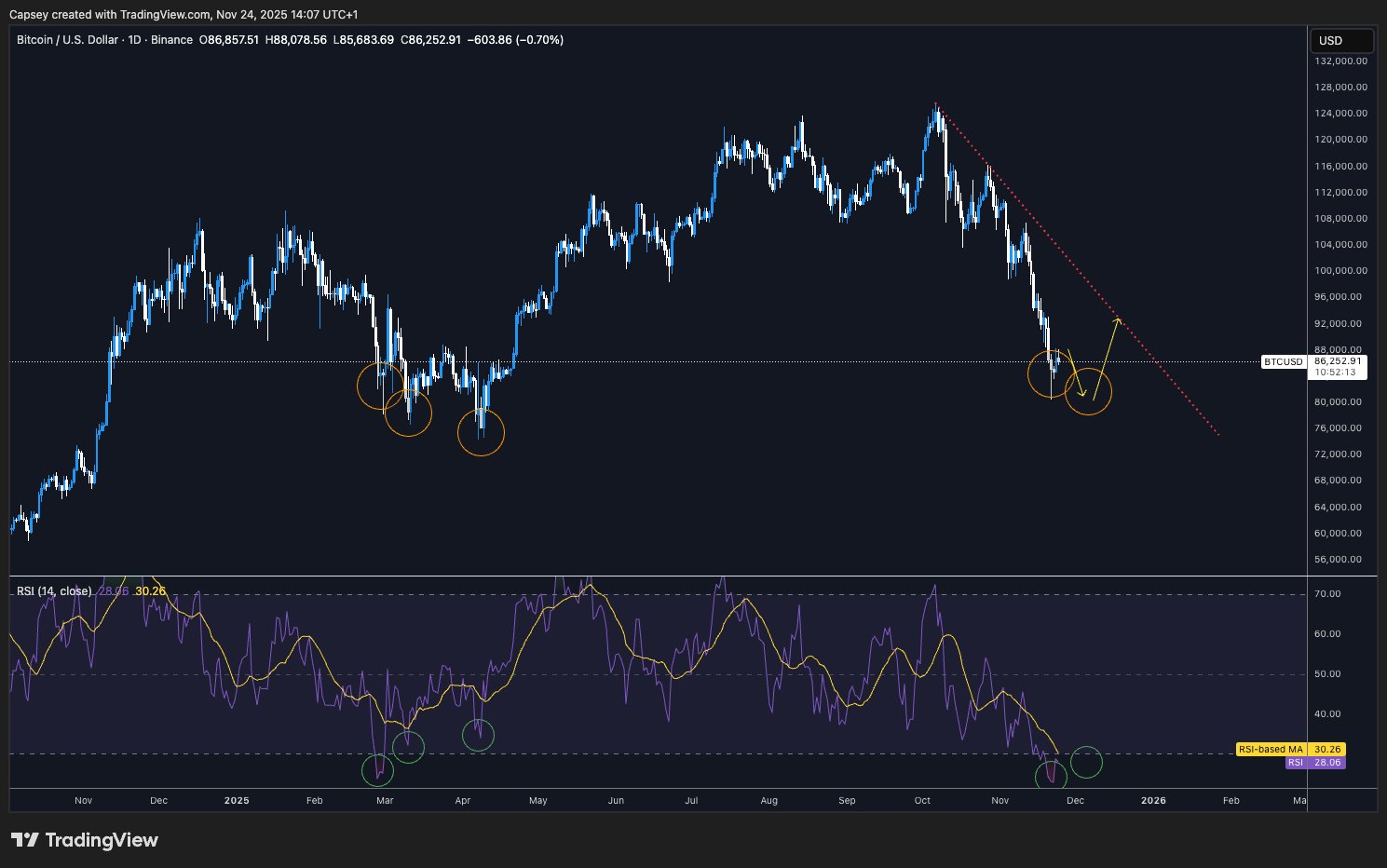Click the green RSI circle near December

[1086, 762]
